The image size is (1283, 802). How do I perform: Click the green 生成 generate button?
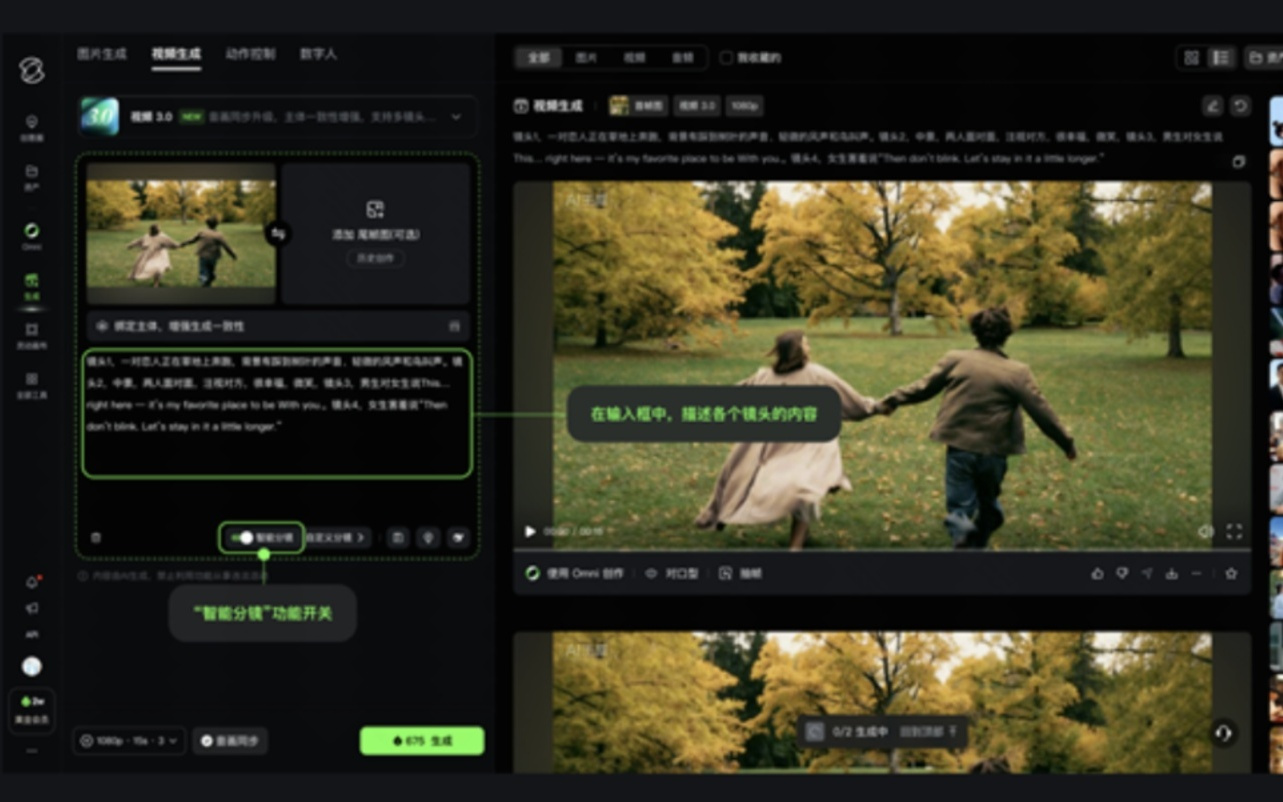422,741
